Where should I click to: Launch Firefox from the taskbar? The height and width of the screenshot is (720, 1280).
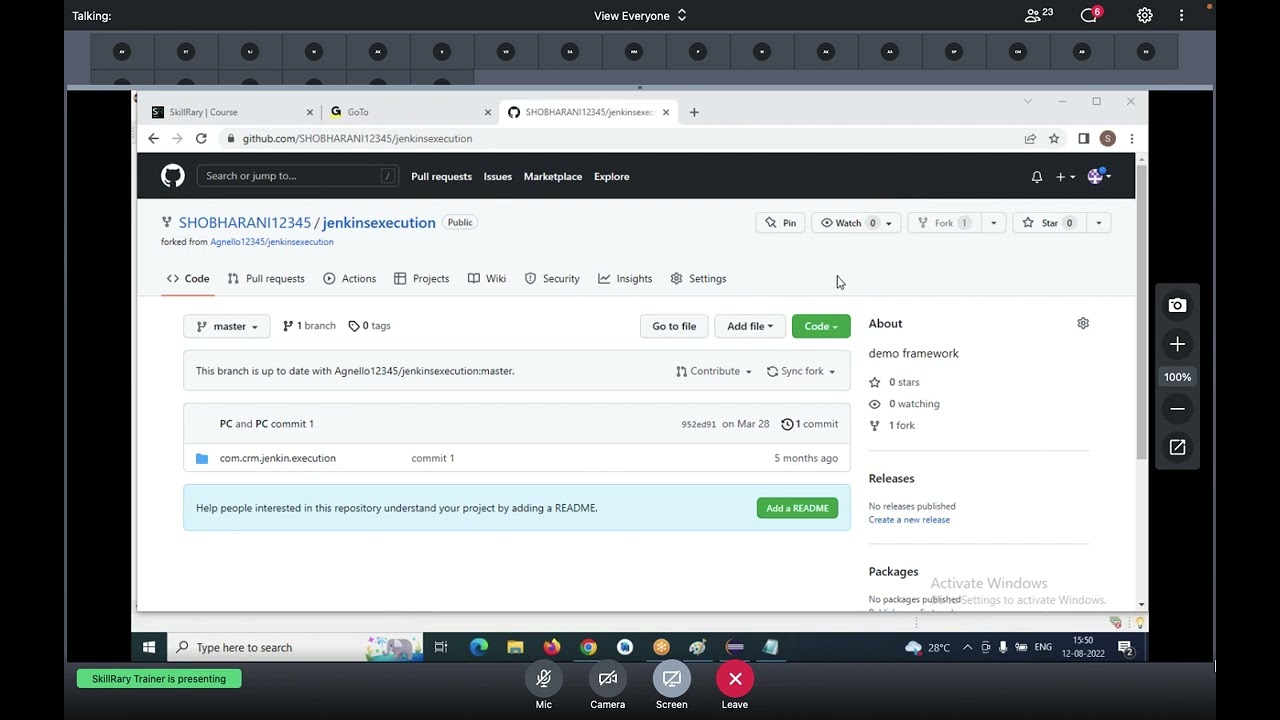(x=552, y=648)
